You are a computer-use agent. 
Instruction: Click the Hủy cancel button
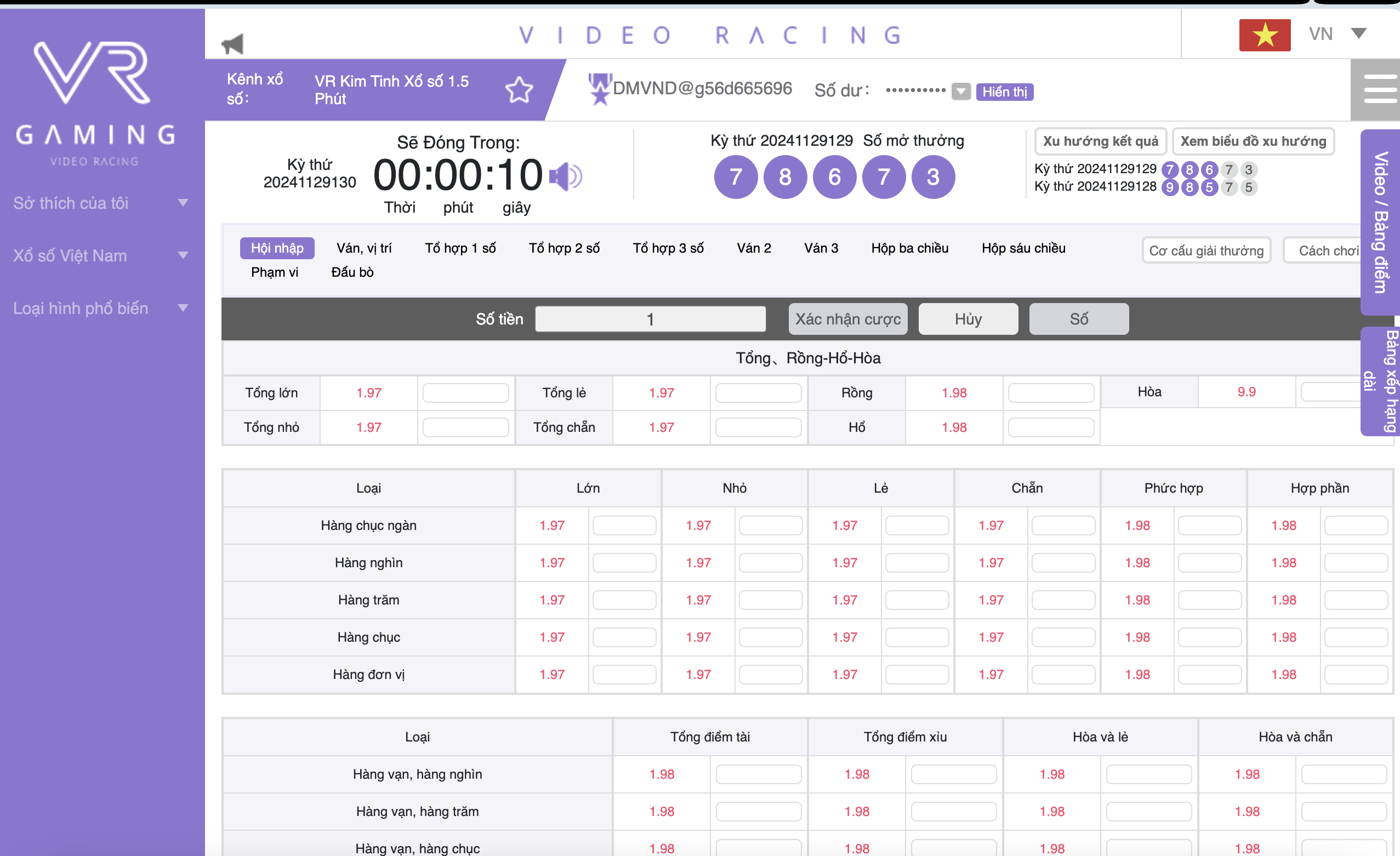tap(968, 319)
